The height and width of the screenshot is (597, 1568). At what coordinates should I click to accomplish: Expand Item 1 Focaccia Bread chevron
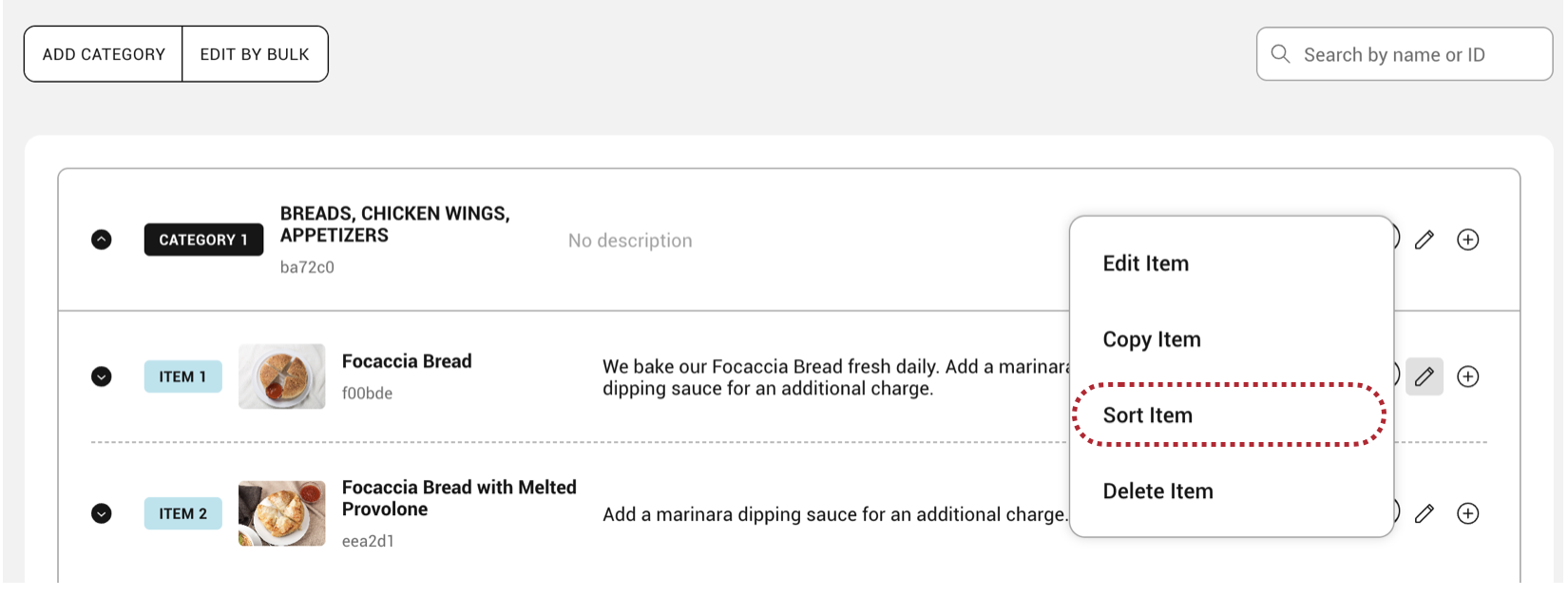click(102, 376)
